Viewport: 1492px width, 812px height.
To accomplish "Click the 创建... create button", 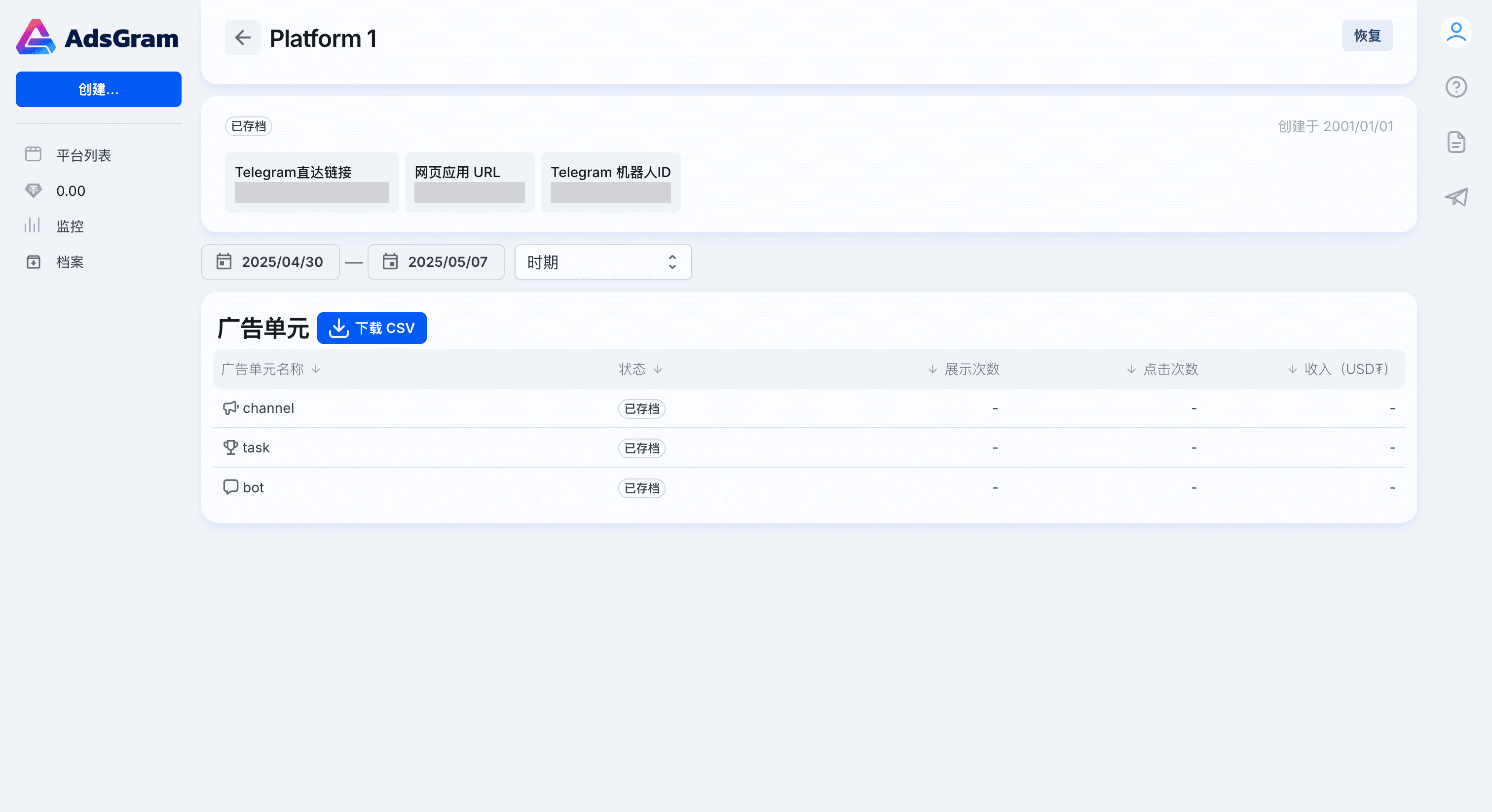I will click(x=99, y=89).
